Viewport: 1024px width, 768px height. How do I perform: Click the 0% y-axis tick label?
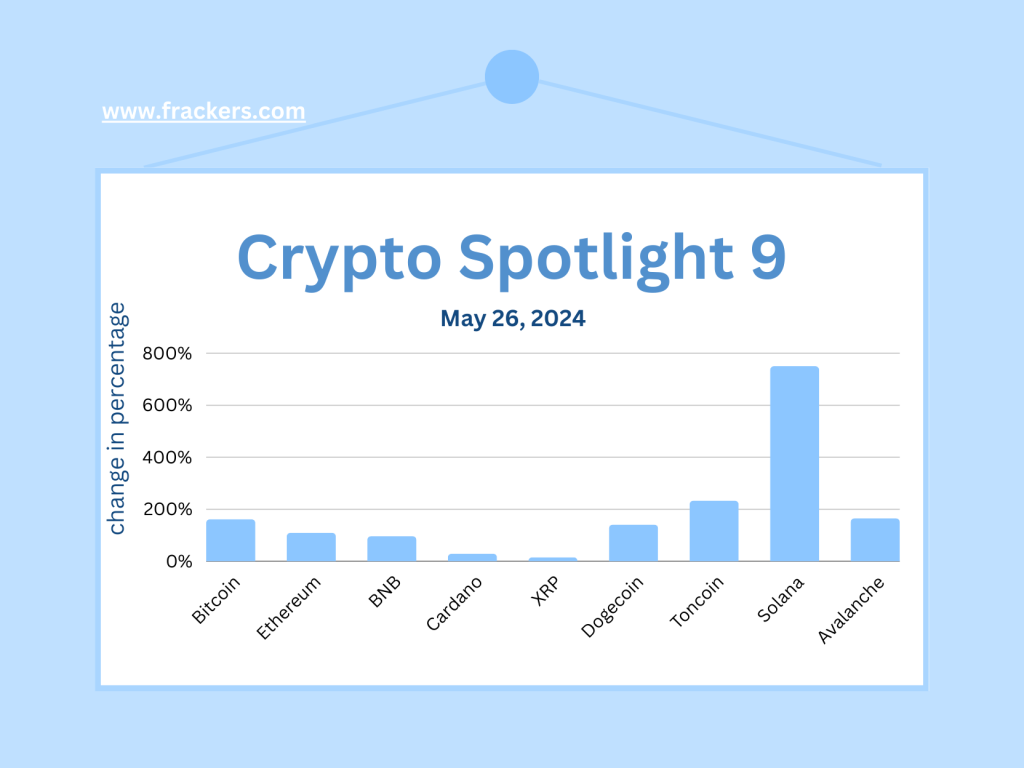coord(177,562)
